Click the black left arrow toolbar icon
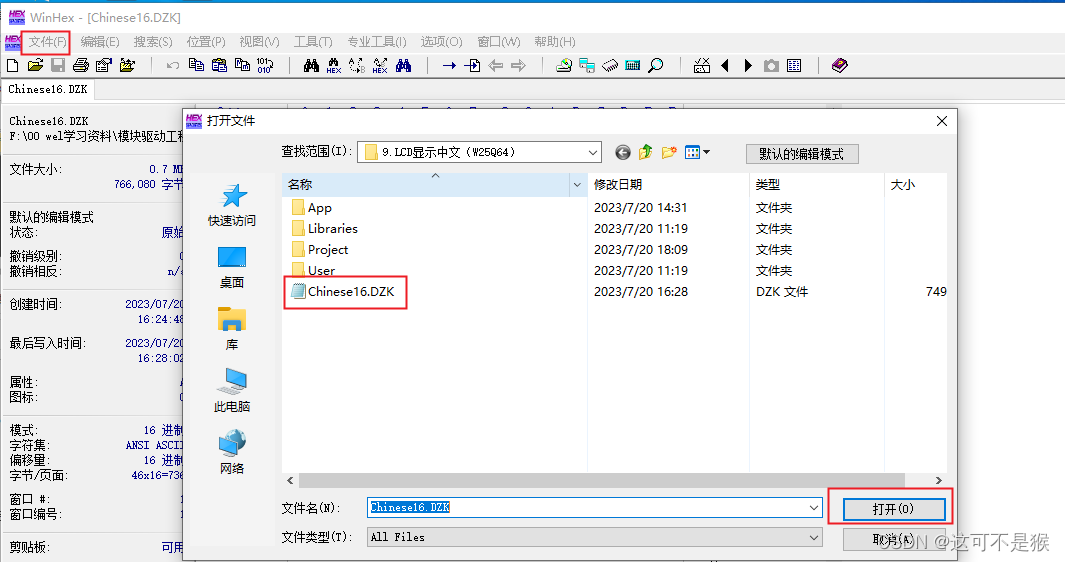The height and width of the screenshot is (562, 1065). [725, 65]
